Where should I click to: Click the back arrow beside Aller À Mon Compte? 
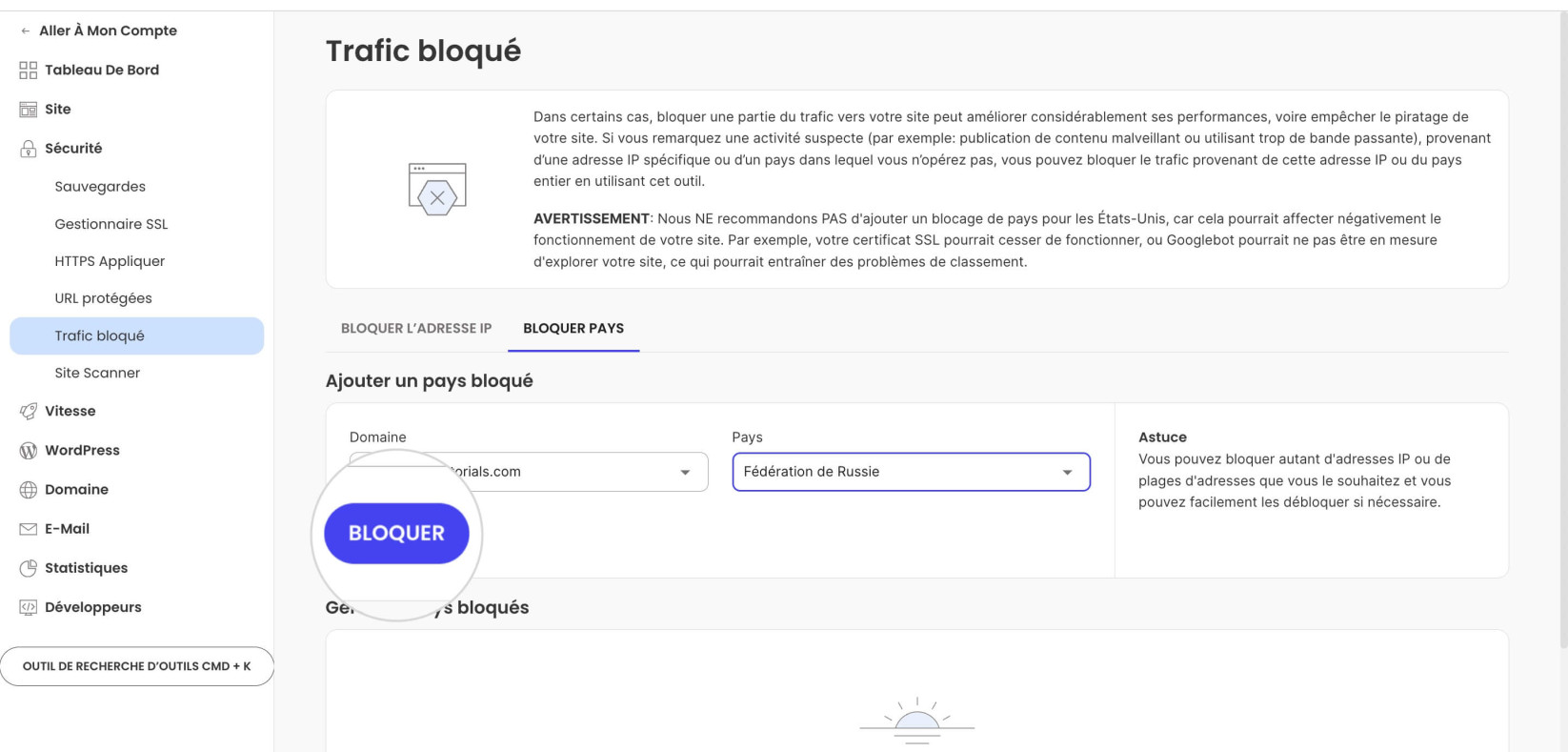pyautogui.click(x=26, y=30)
